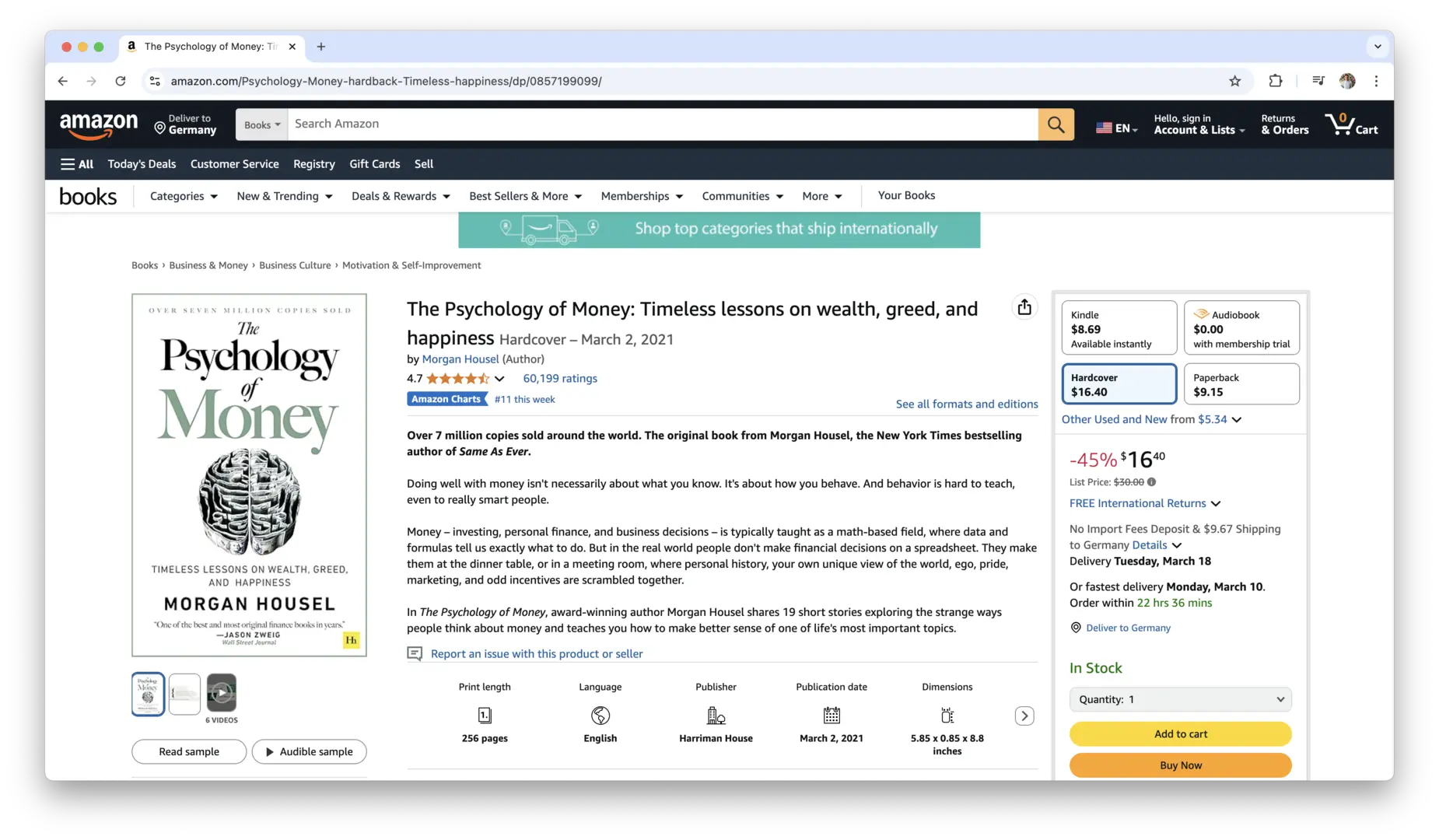The image size is (1439, 840).
Task: Open Best Sellers & More menu
Action: [525, 196]
